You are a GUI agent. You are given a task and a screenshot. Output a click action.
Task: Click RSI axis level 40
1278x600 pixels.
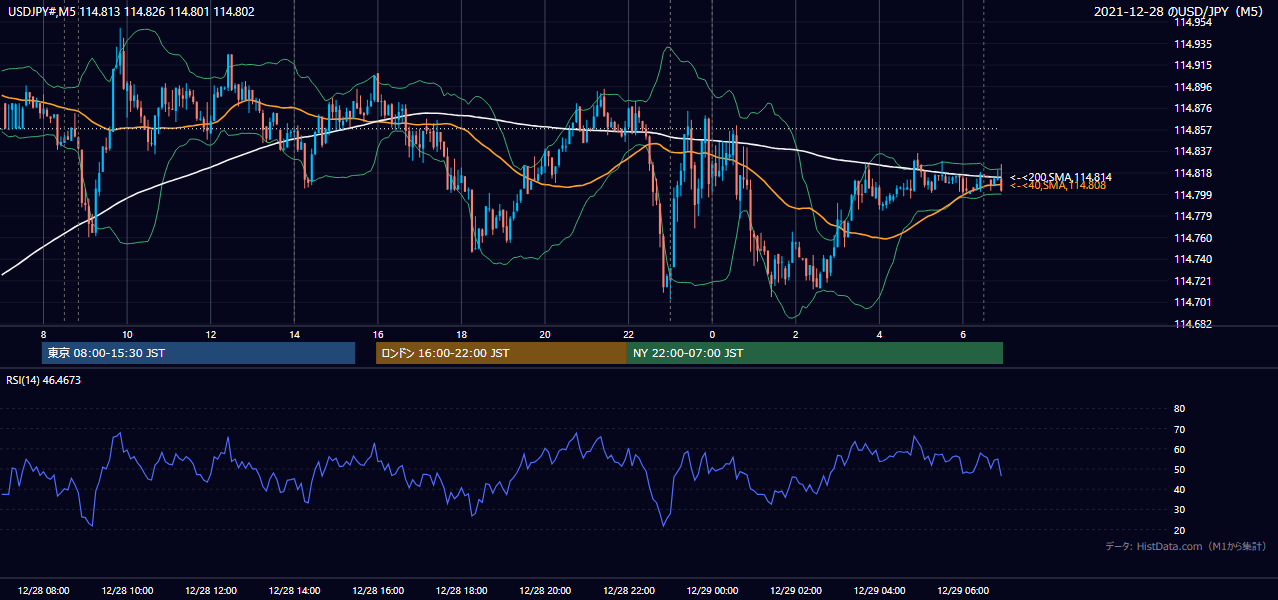1179,489
